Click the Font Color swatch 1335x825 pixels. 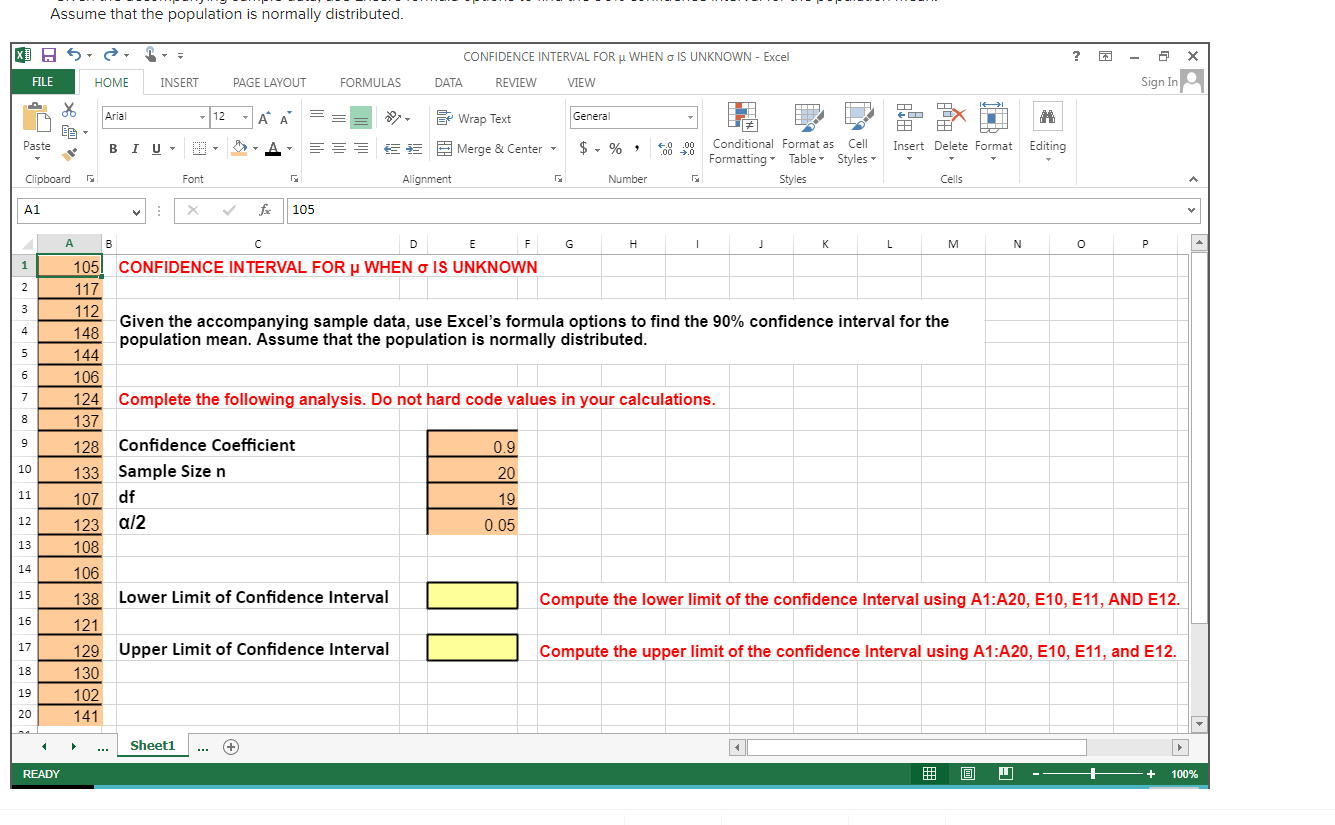tap(275, 147)
